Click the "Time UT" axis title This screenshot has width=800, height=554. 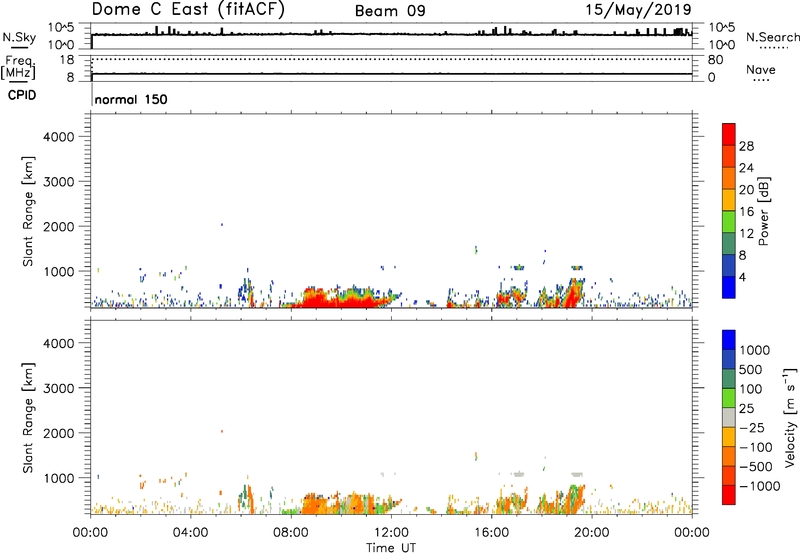coord(391,548)
